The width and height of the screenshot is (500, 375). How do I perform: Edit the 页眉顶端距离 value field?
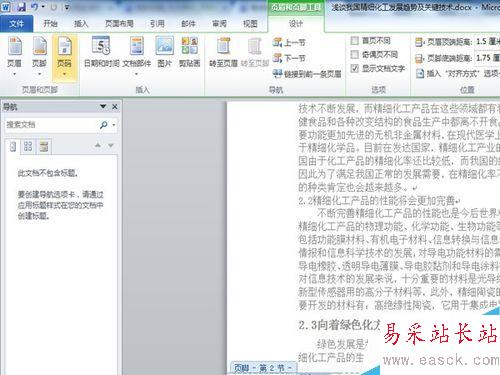tap(487, 42)
